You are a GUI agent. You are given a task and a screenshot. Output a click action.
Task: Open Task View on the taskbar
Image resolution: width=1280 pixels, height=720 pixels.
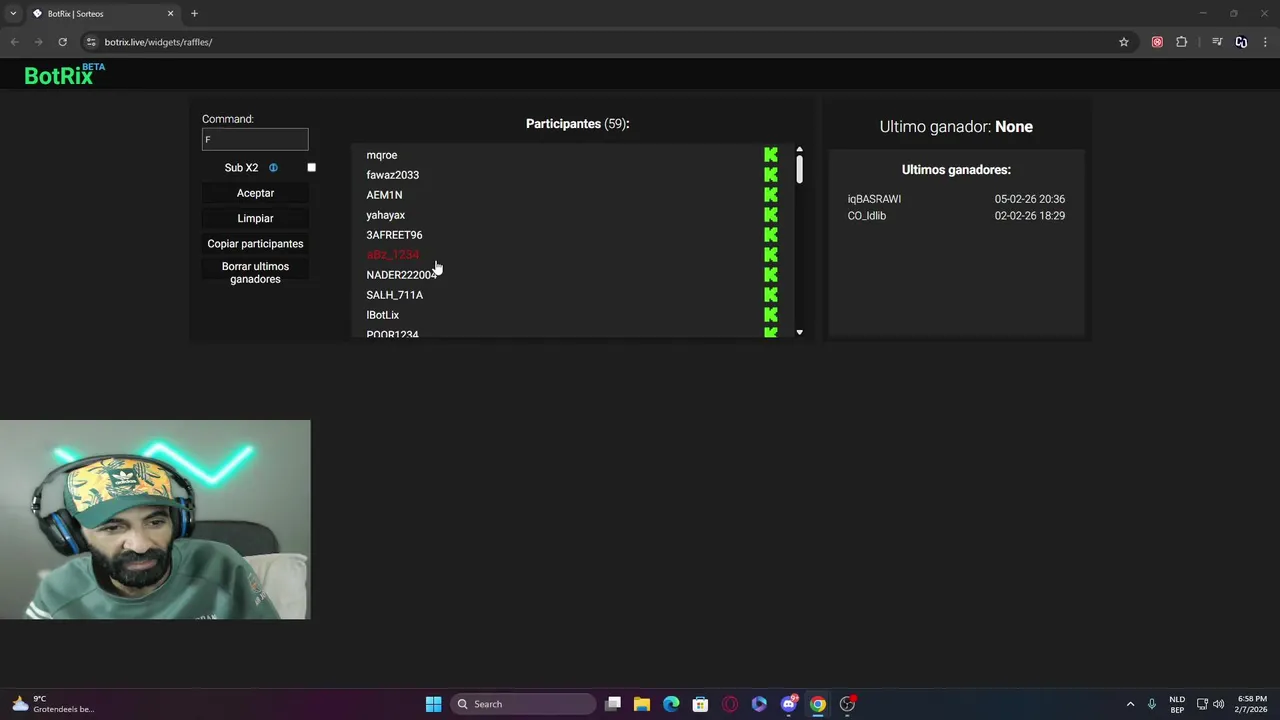coord(613,704)
